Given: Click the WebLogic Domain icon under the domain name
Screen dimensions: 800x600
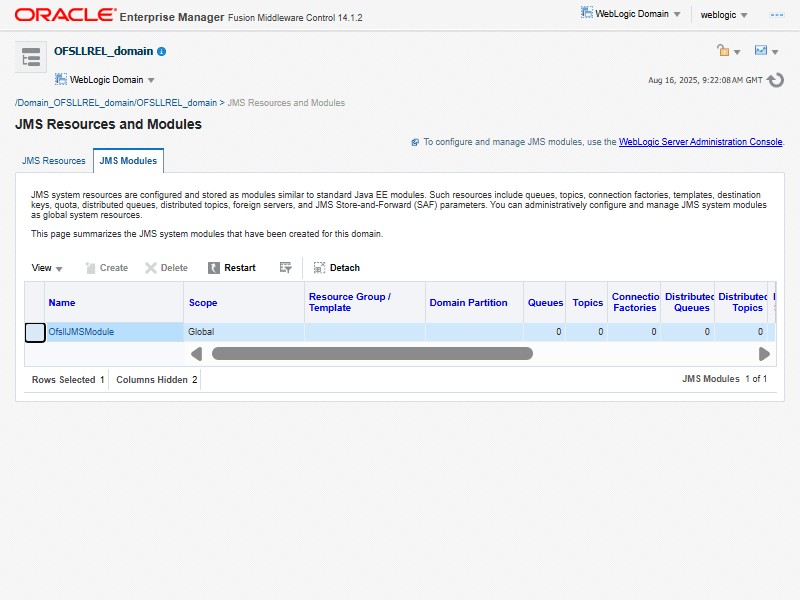Looking at the screenshot, I should [61, 79].
